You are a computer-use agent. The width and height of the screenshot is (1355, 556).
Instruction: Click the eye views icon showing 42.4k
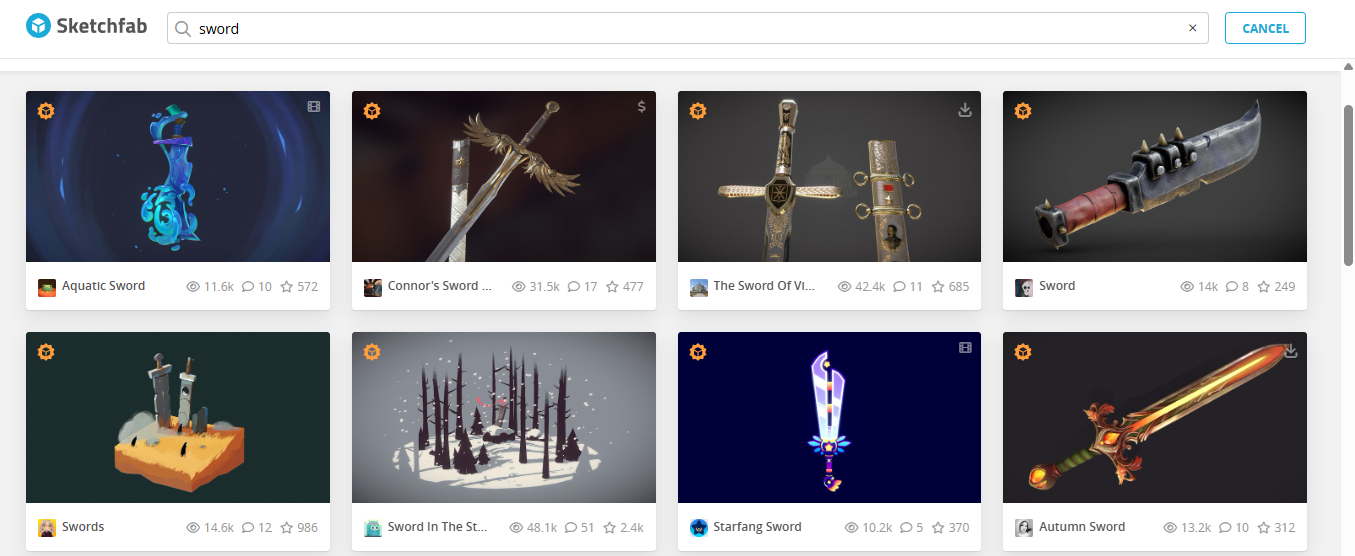tap(844, 287)
